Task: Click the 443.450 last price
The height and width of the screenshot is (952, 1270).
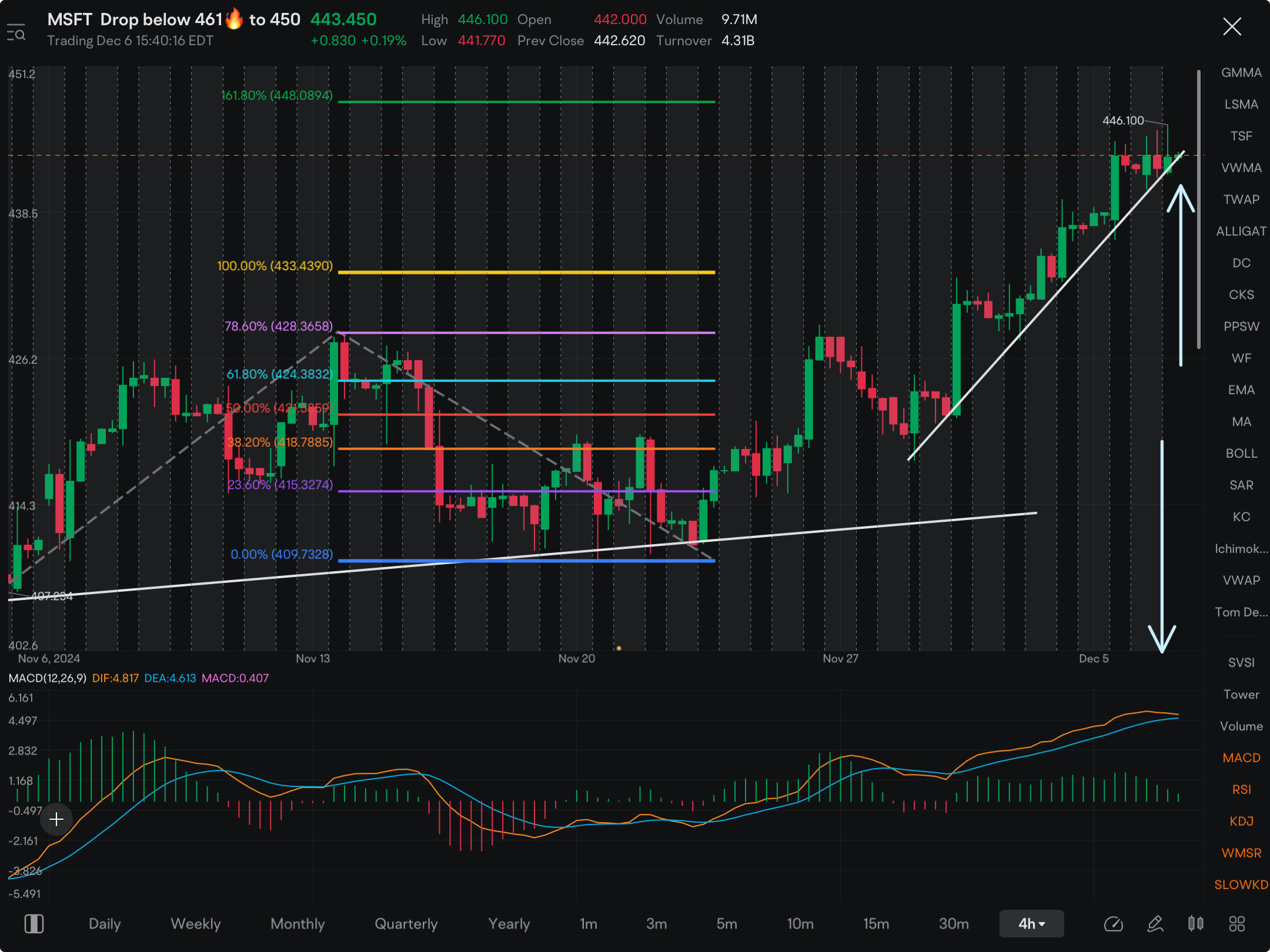Action: (343, 19)
